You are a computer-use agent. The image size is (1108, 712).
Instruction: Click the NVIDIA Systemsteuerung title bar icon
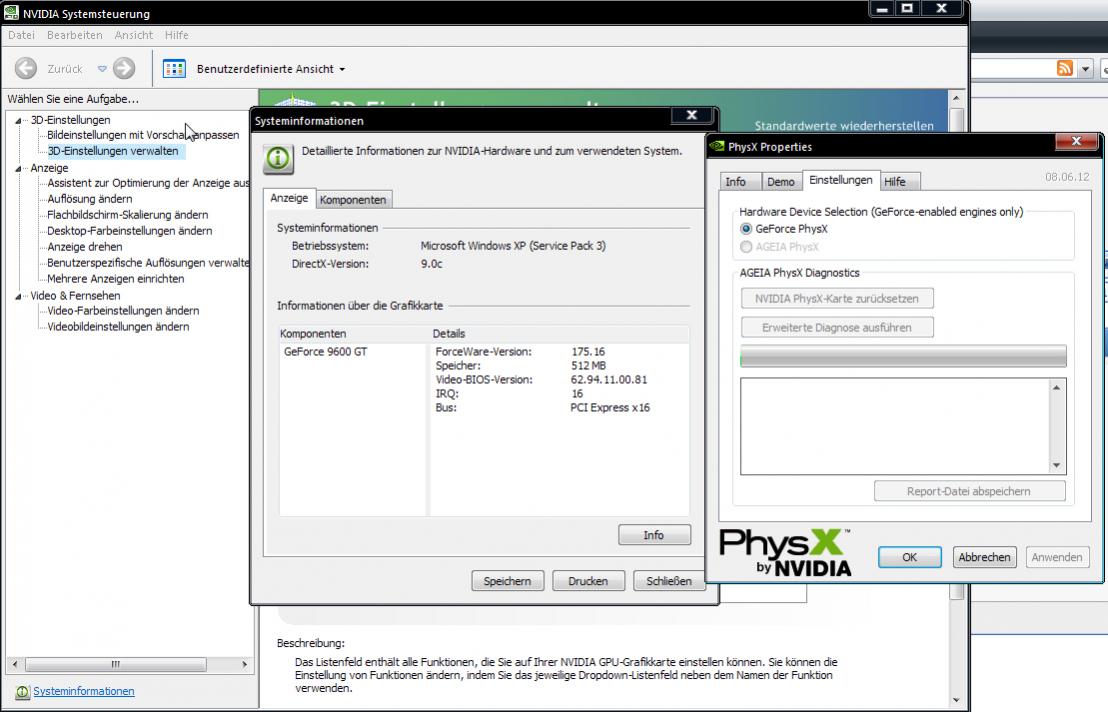tap(11, 12)
